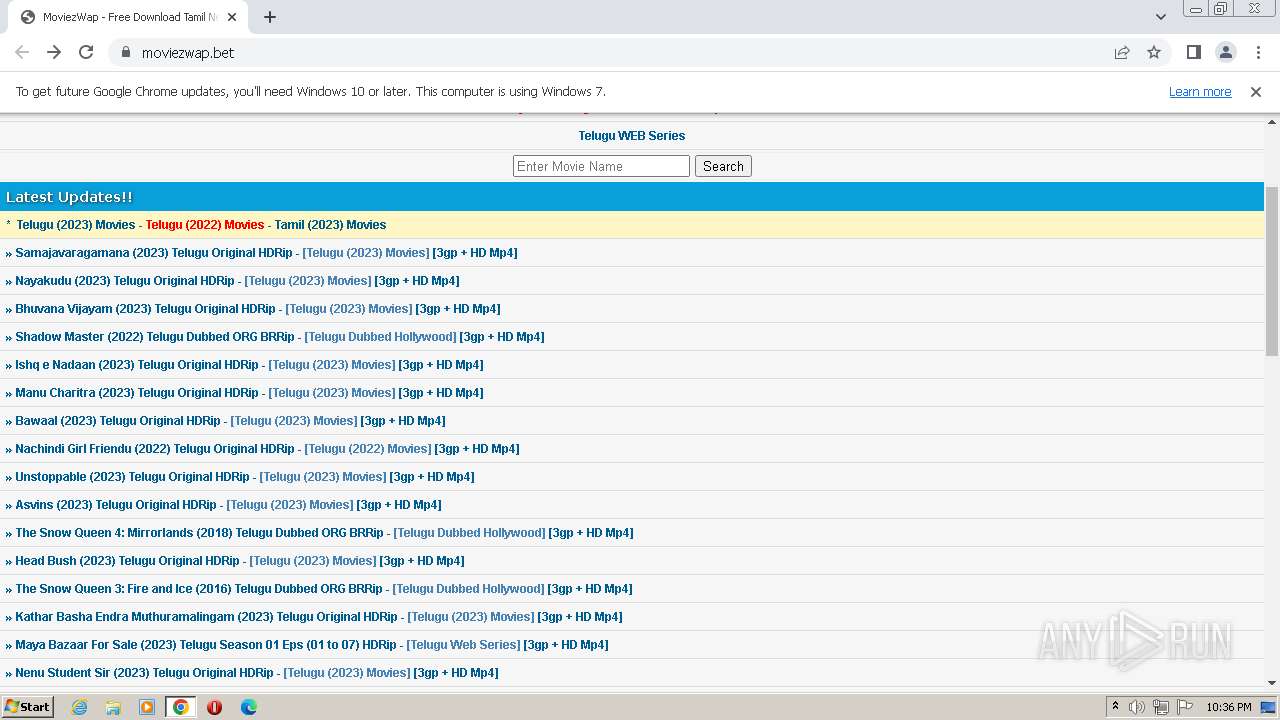Open Kathar Basha Endra Muthuramalingam (2023) link
Image resolution: width=1280 pixels, height=720 pixels.
point(206,617)
